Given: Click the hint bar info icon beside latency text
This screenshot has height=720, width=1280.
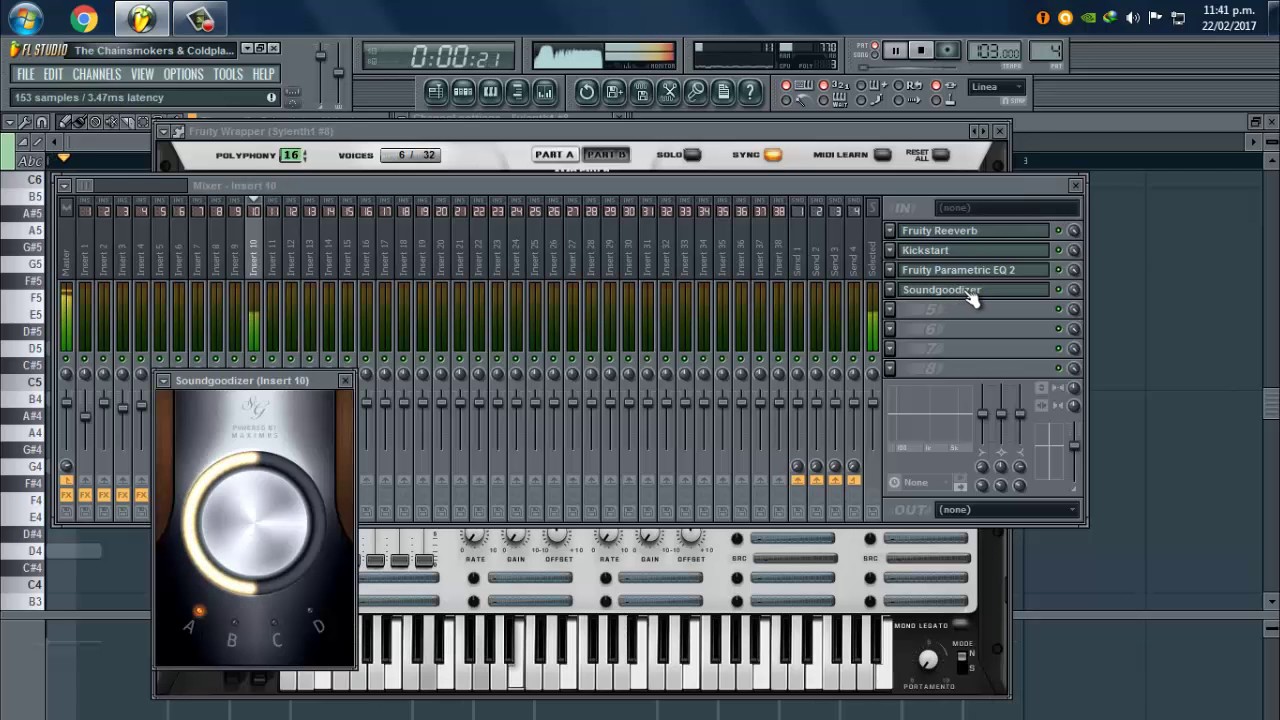Looking at the screenshot, I should click(271, 97).
